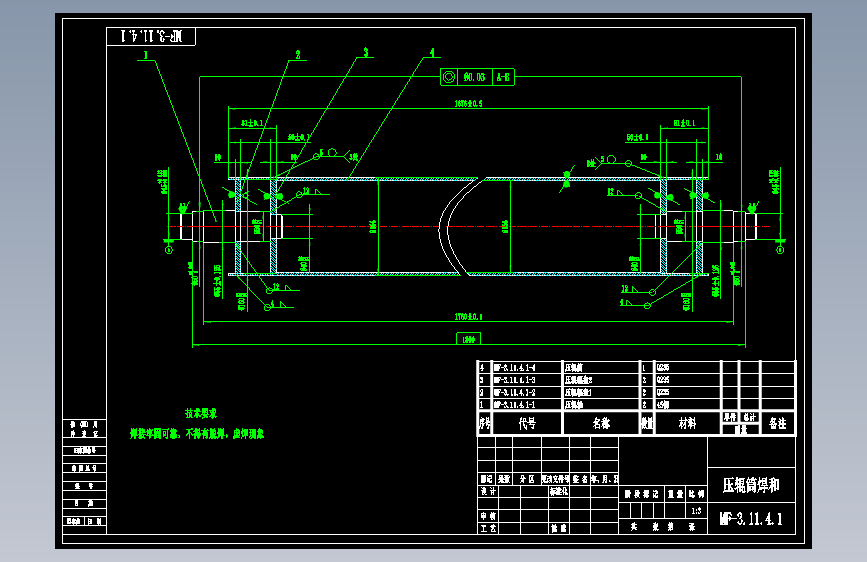Screen dimensions: 867x562
Task: Click the boxed 1900 dimension
Action: tap(468, 339)
